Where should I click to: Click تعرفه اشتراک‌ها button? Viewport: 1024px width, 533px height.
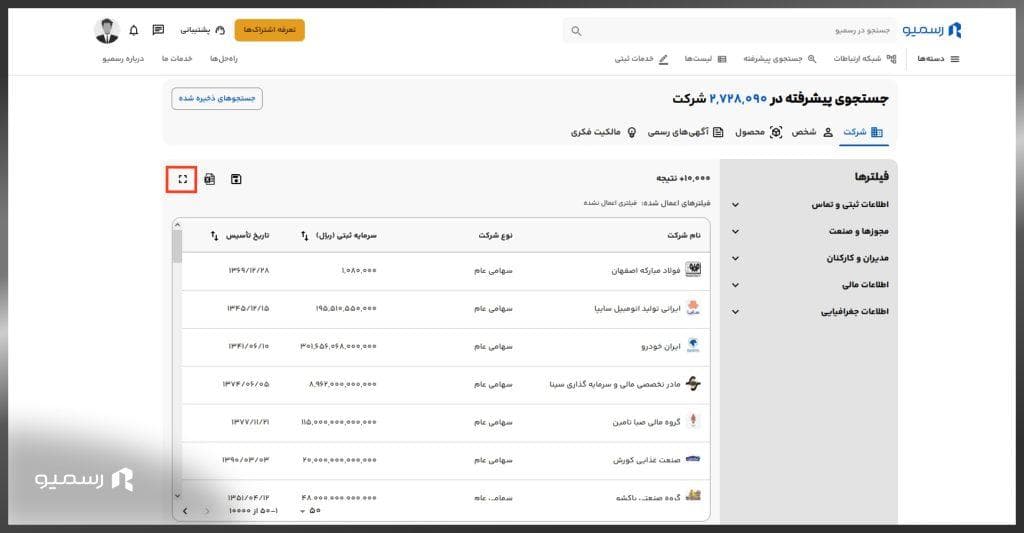270,30
